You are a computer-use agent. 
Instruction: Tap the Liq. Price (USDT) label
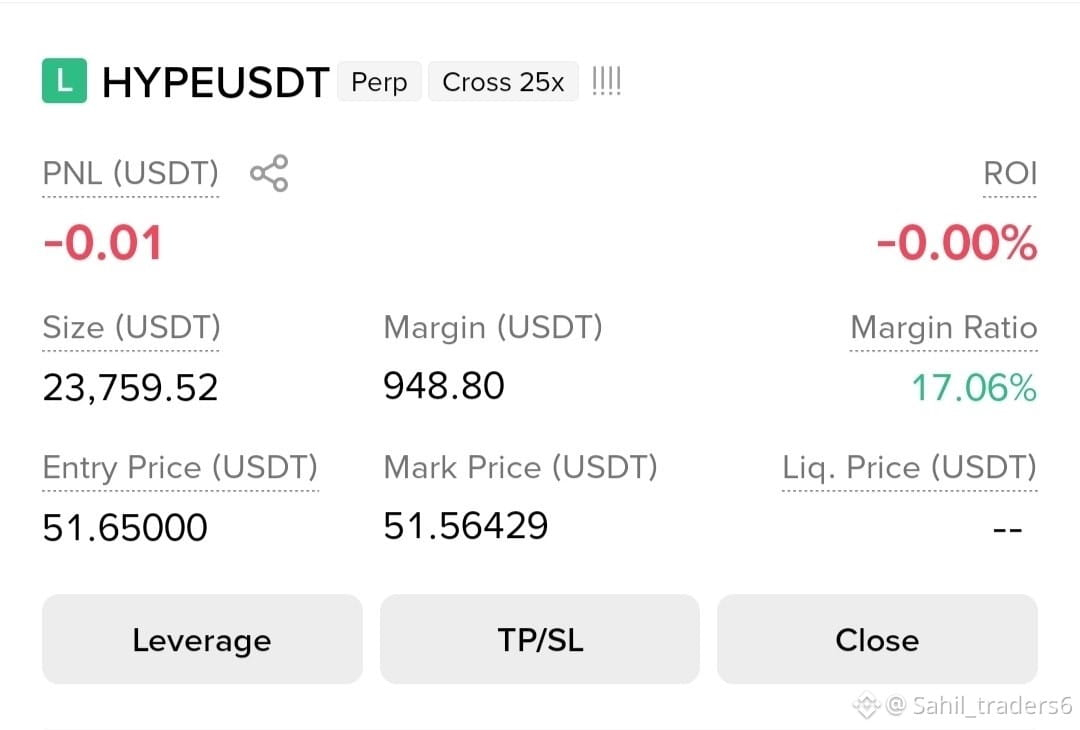909,468
